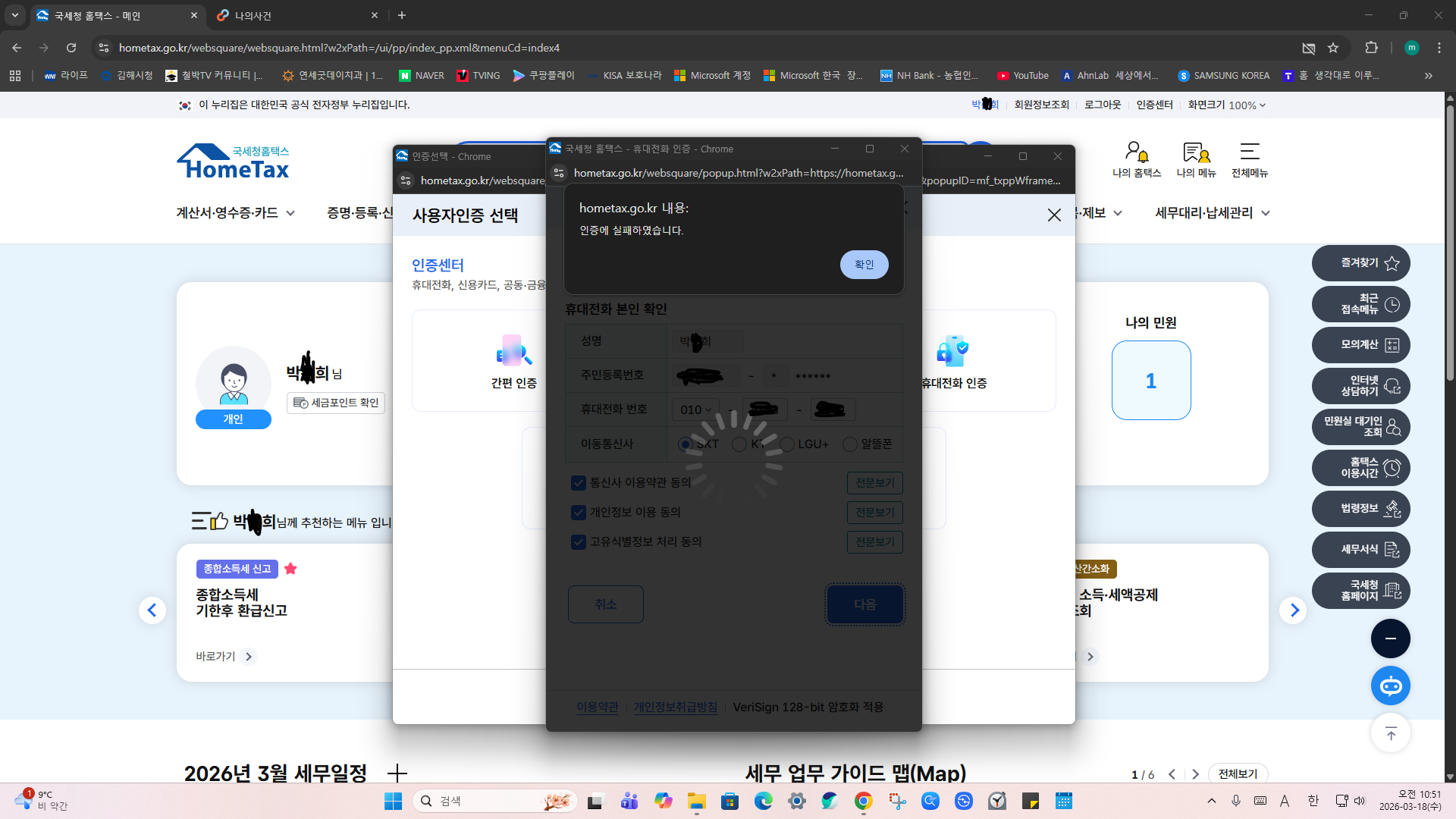Bookmark this page with the star icon
1456x819 pixels.
coord(1333,48)
